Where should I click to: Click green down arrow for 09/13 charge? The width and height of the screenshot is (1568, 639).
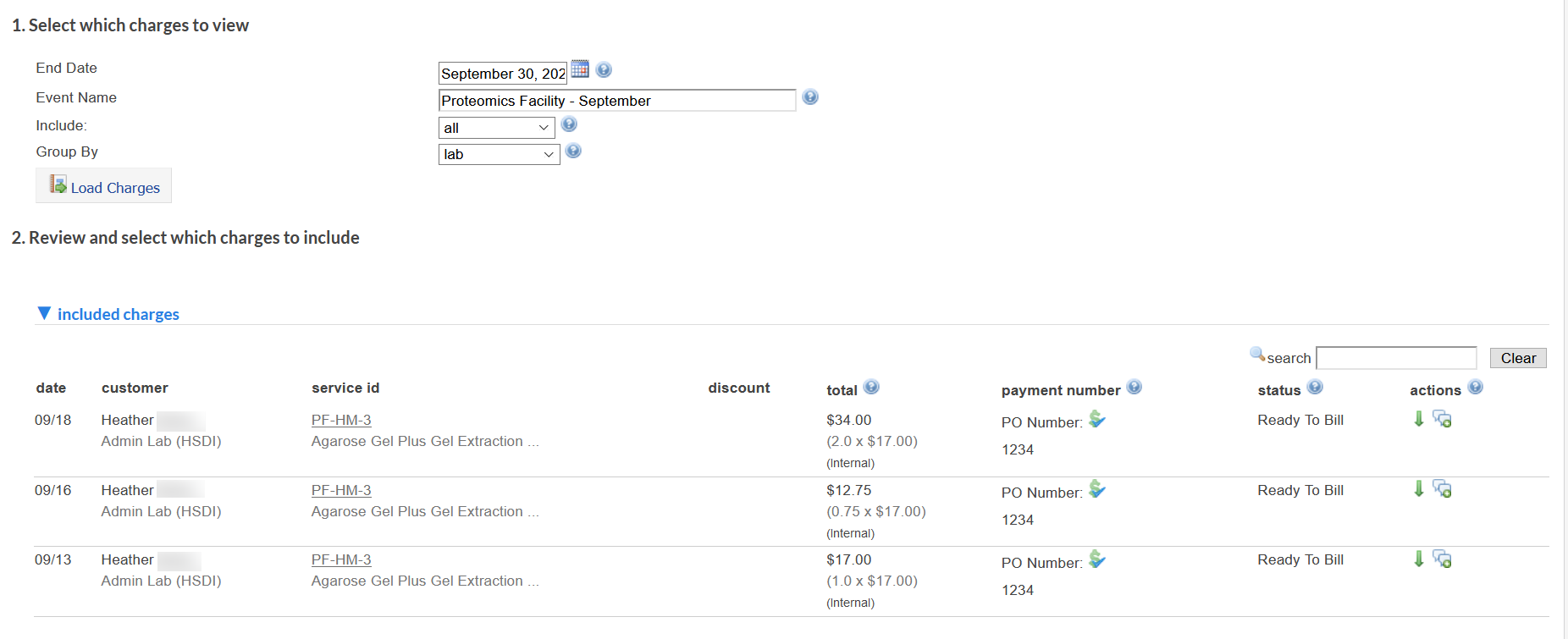1419,559
